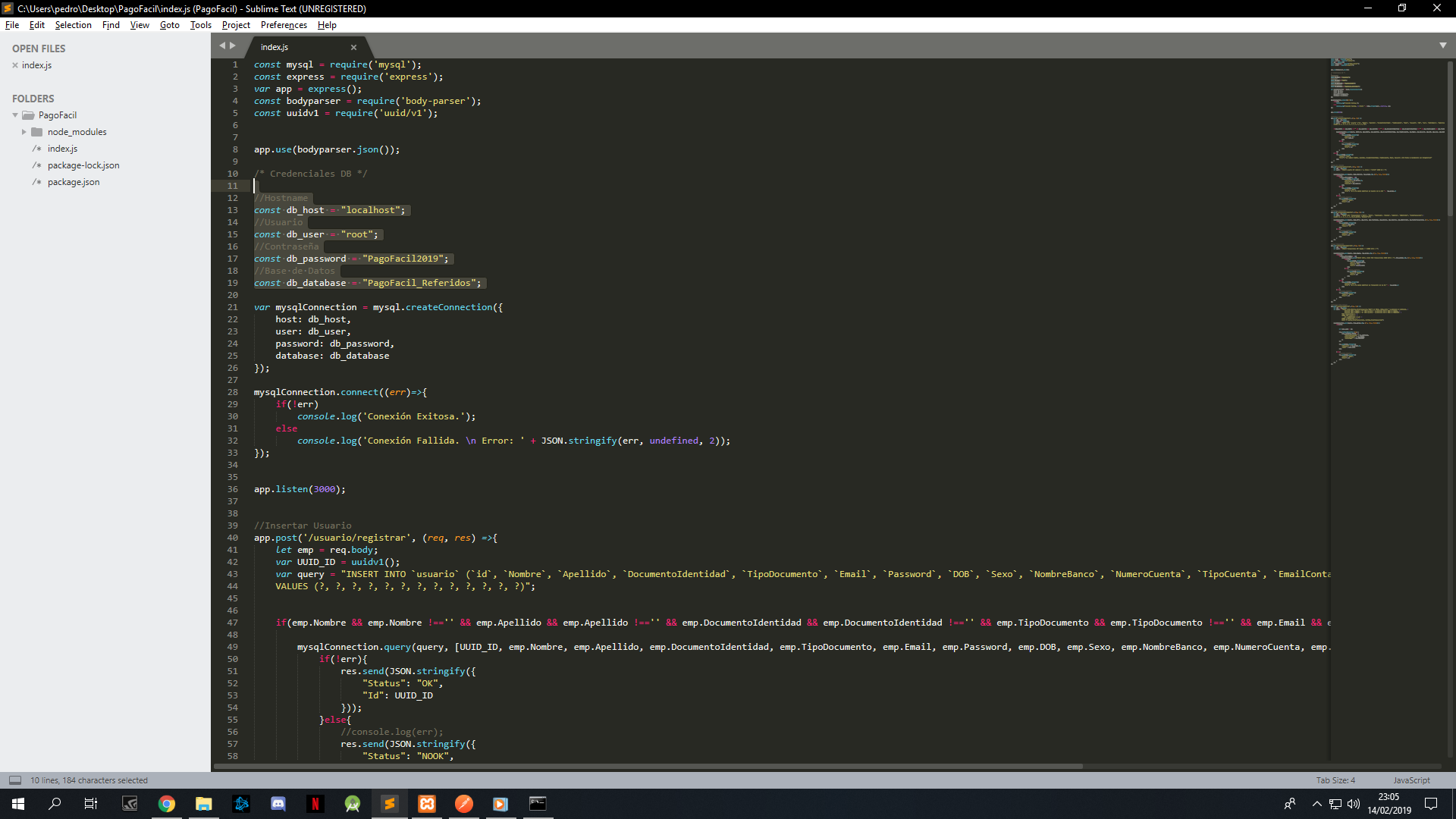1456x819 pixels.
Task: Close the index.js tab
Action: click(353, 47)
